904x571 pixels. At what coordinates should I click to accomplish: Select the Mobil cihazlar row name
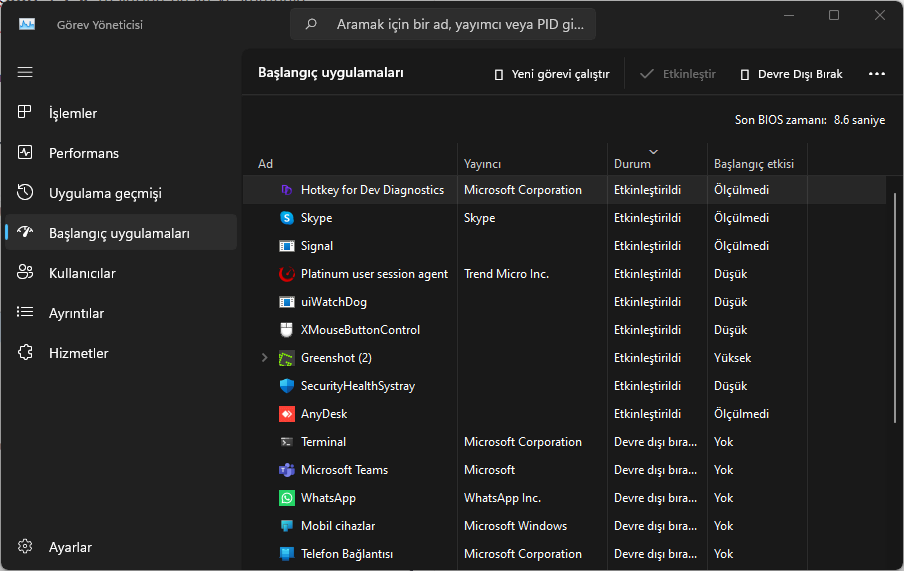338,526
